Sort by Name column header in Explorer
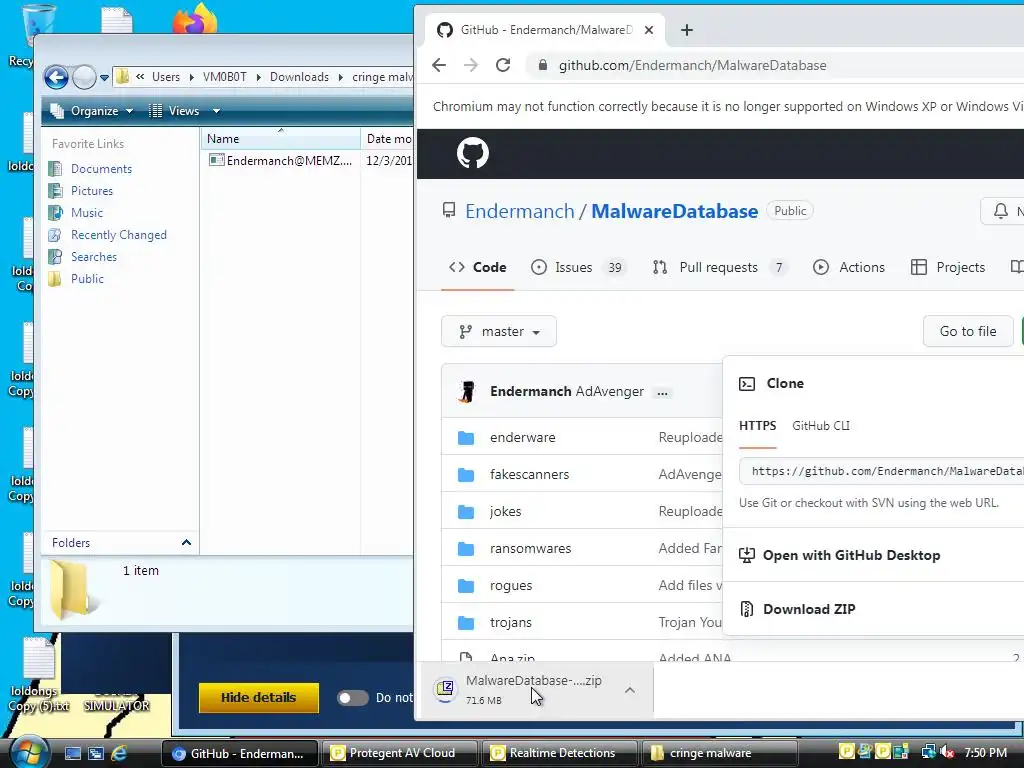 tap(281, 138)
